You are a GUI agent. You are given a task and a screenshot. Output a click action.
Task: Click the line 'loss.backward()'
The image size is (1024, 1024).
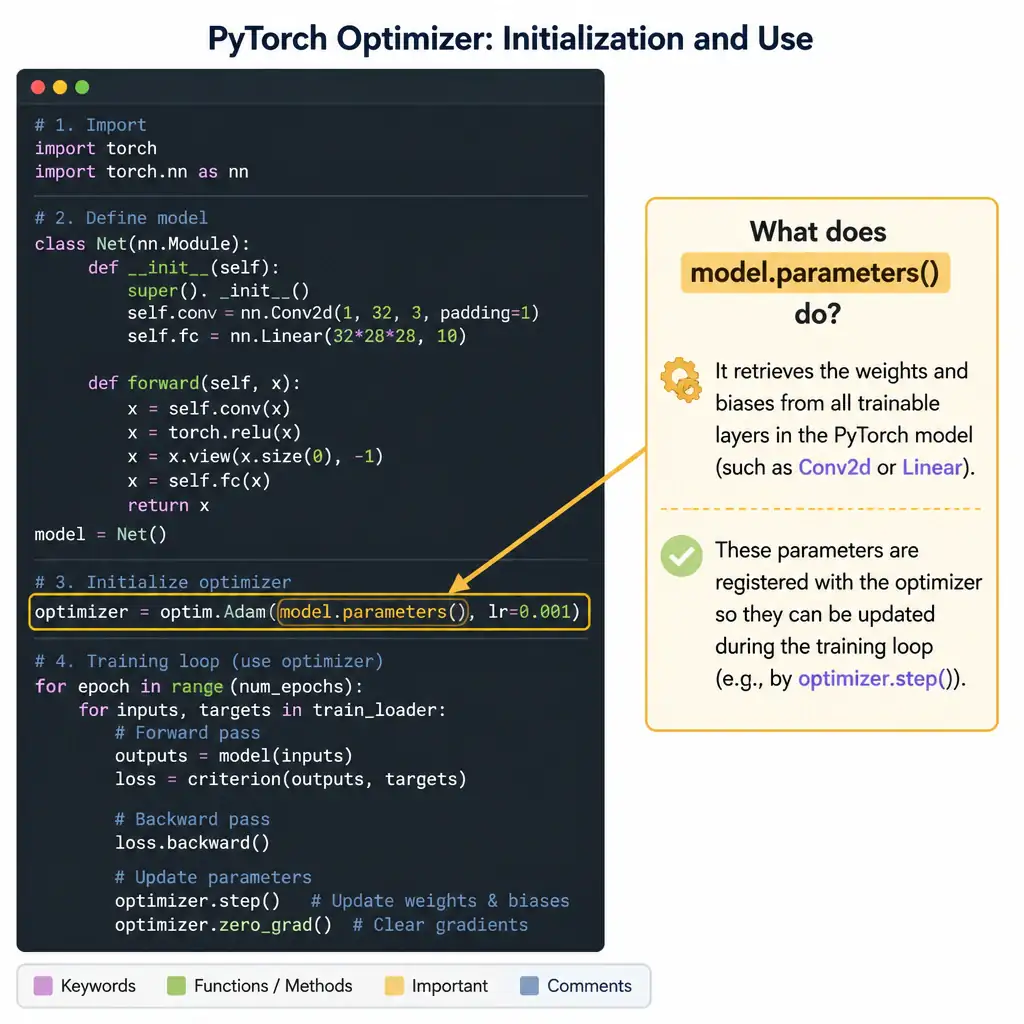click(x=192, y=842)
